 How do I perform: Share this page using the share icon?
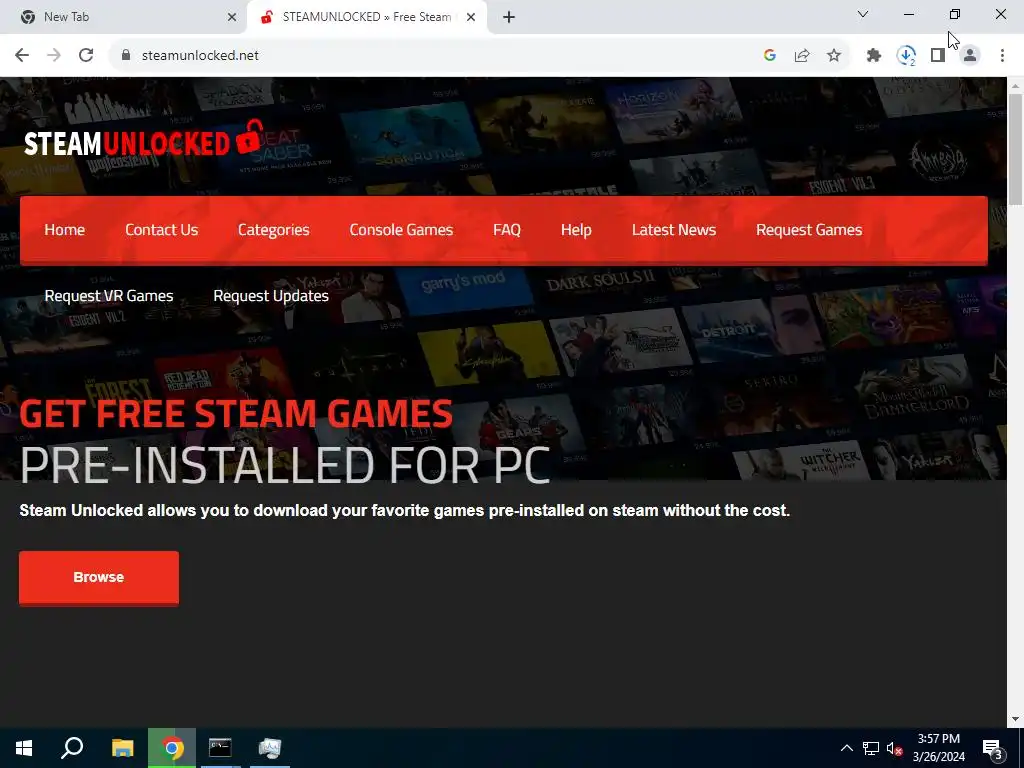coord(802,56)
